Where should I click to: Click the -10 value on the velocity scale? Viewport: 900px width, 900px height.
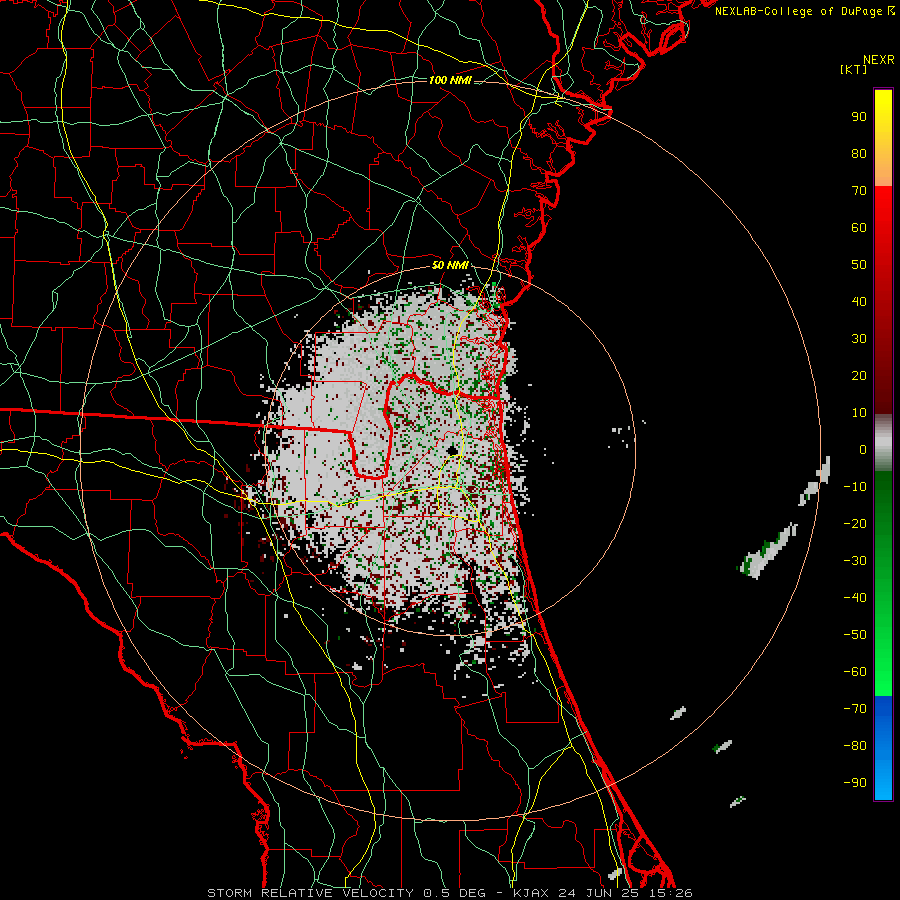(855, 487)
